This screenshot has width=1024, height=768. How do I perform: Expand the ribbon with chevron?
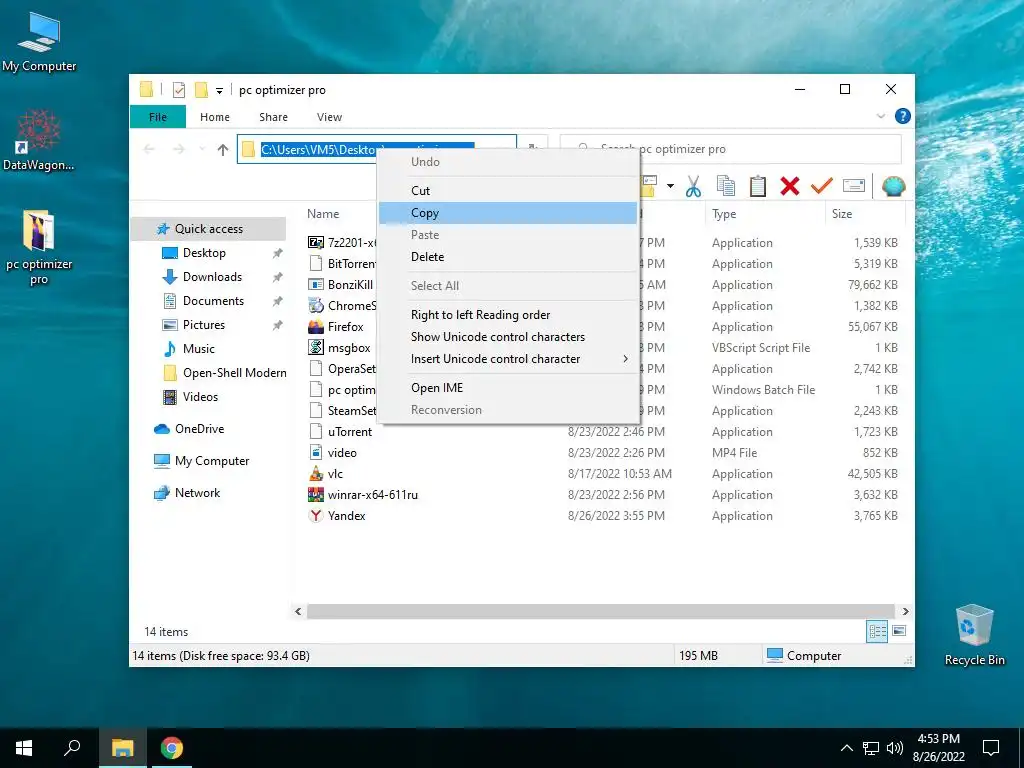(x=880, y=116)
